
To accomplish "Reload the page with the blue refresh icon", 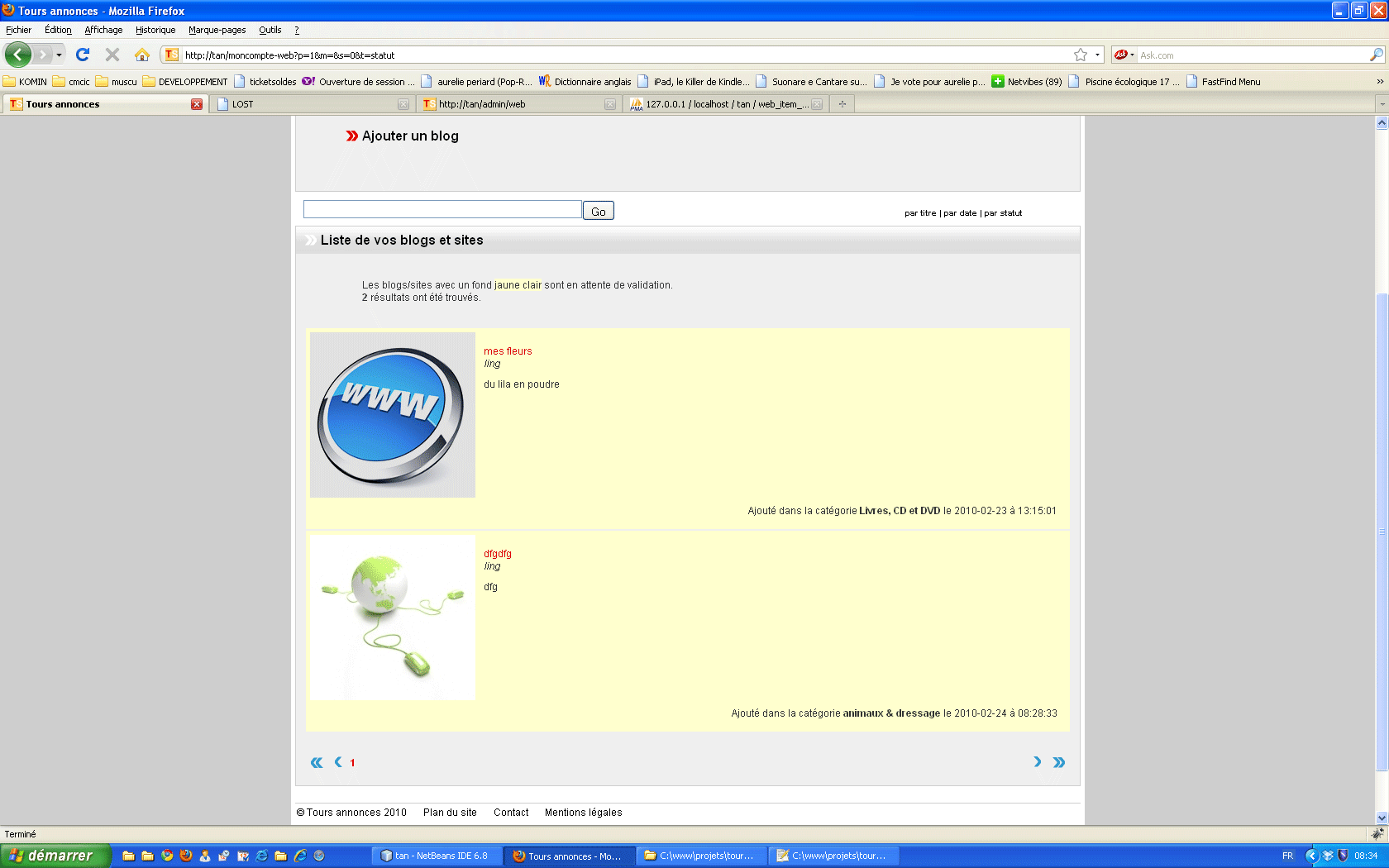I will pyautogui.click(x=83, y=55).
